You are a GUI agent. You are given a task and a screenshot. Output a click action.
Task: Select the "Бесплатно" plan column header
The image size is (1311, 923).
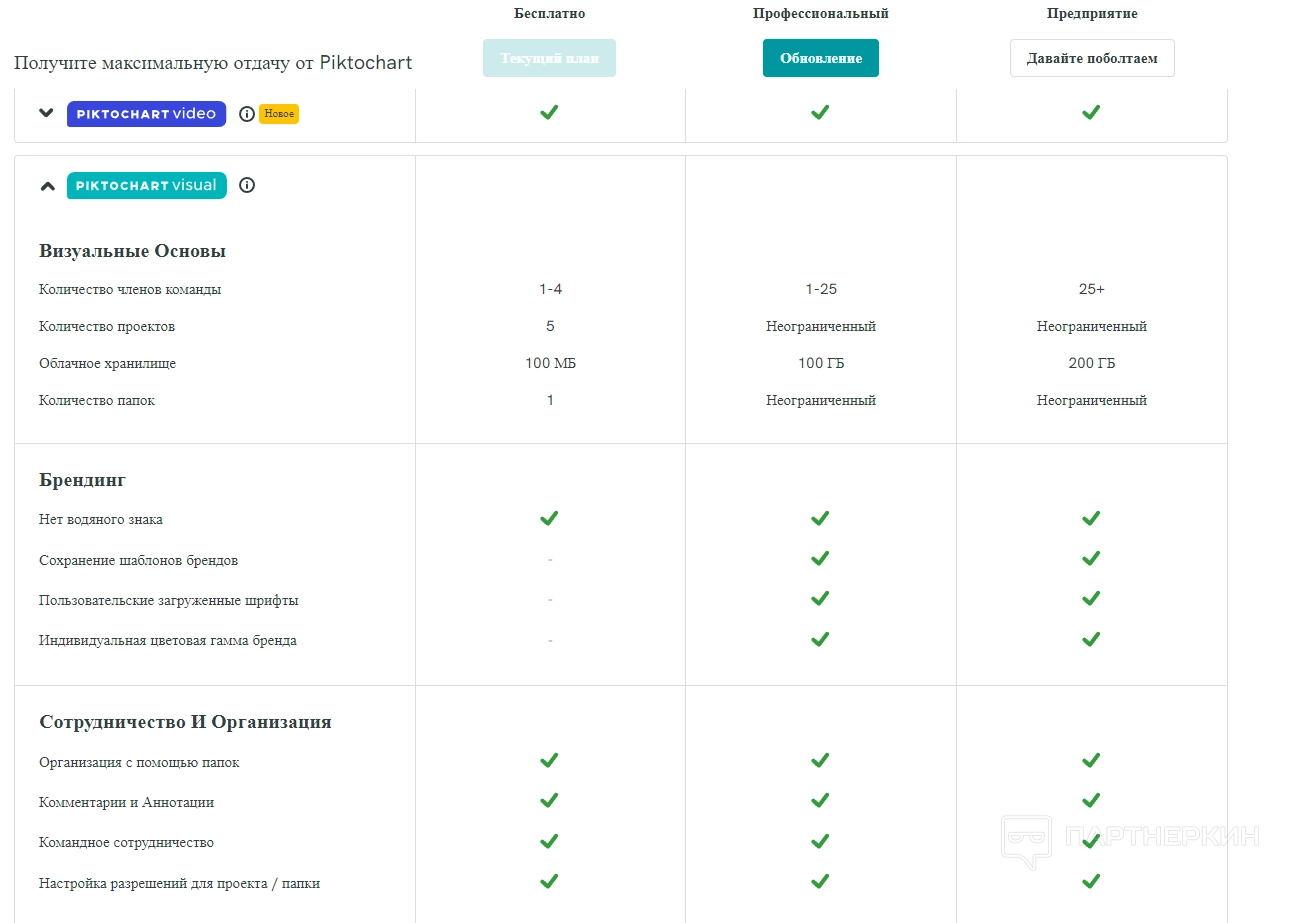tap(549, 14)
